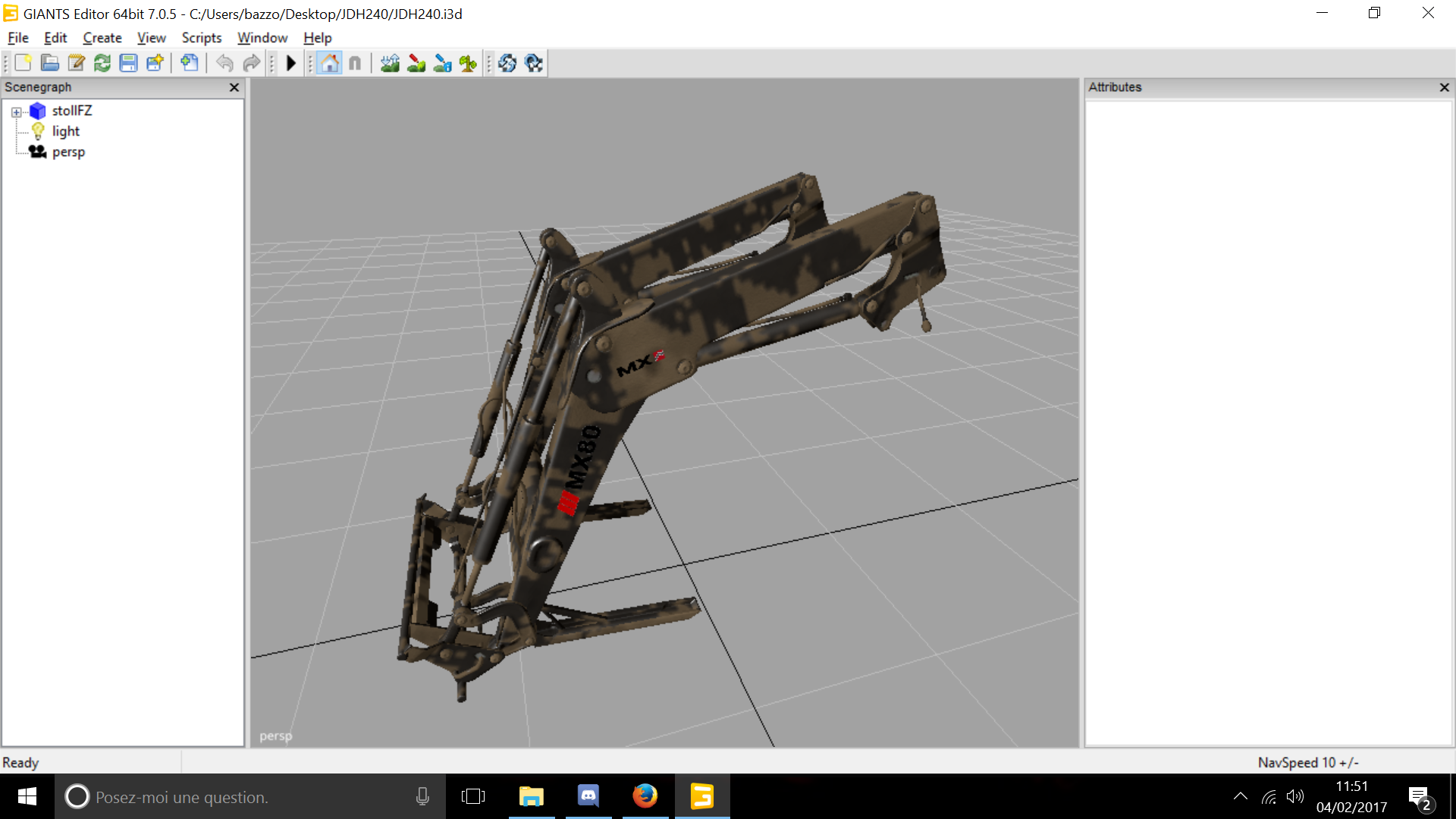Toggle the magnet snap icon
Screen dimensions: 1456x819
pos(355,63)
